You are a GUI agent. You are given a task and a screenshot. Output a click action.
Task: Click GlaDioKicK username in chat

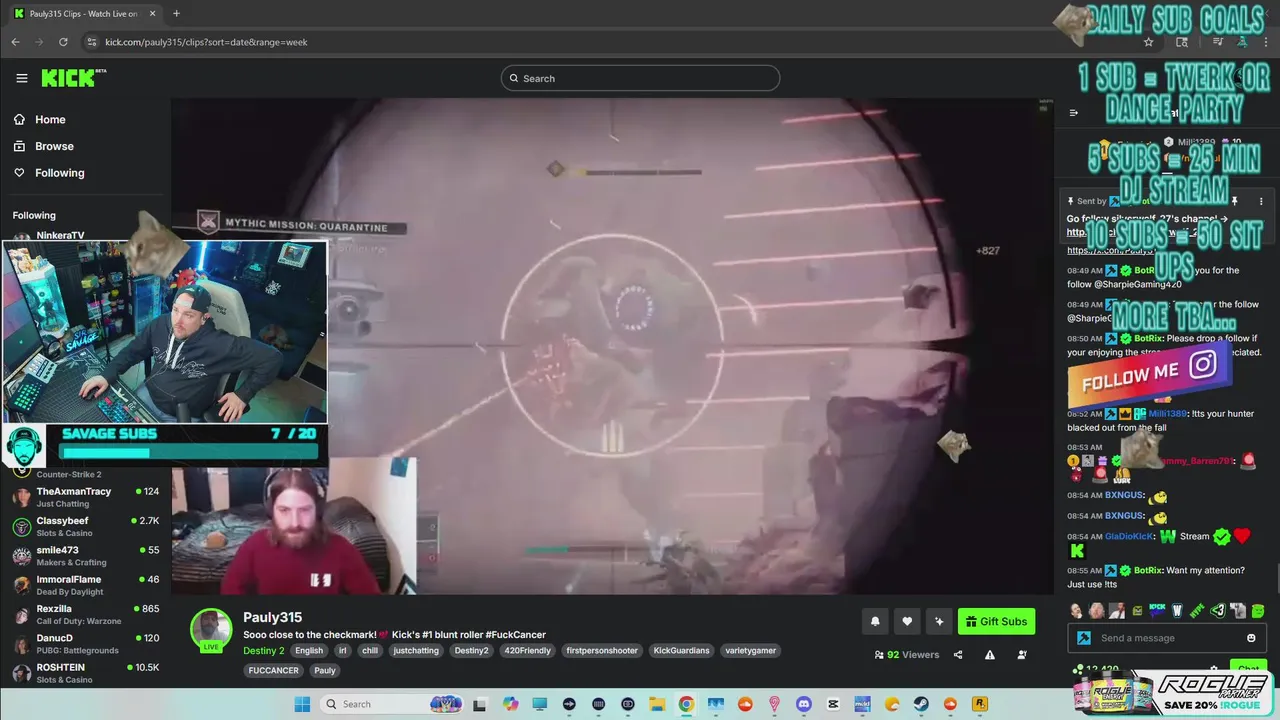pos(1129,536)
